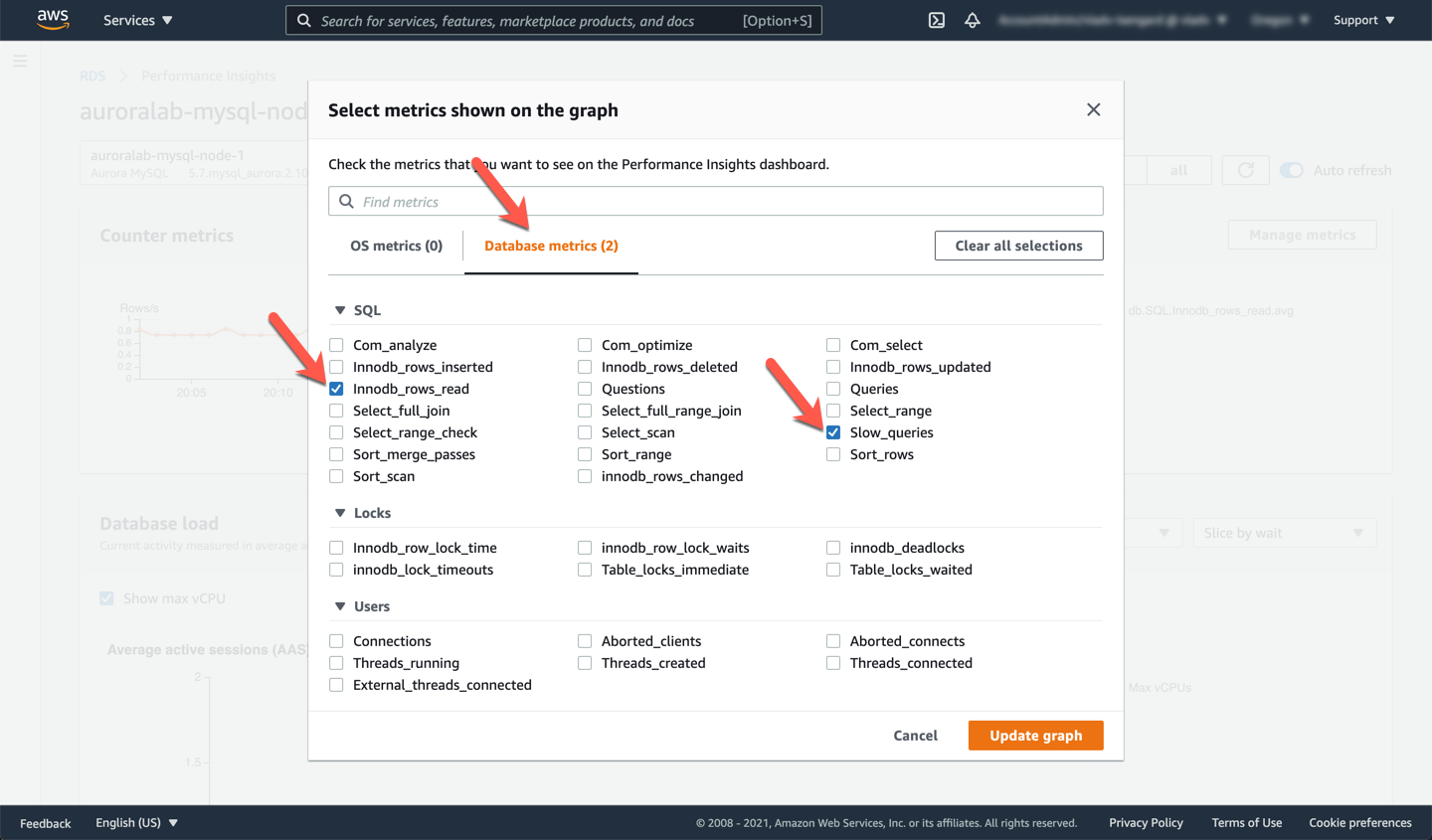Switch to the OS metrics tab

pos(396,246)
